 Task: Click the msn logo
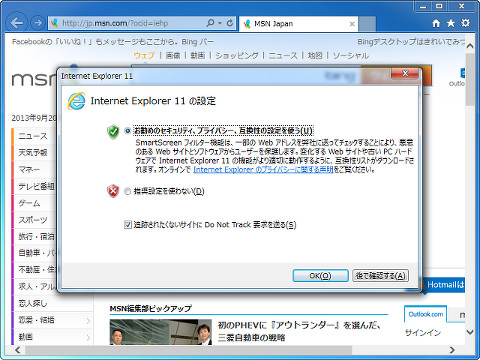34,78
